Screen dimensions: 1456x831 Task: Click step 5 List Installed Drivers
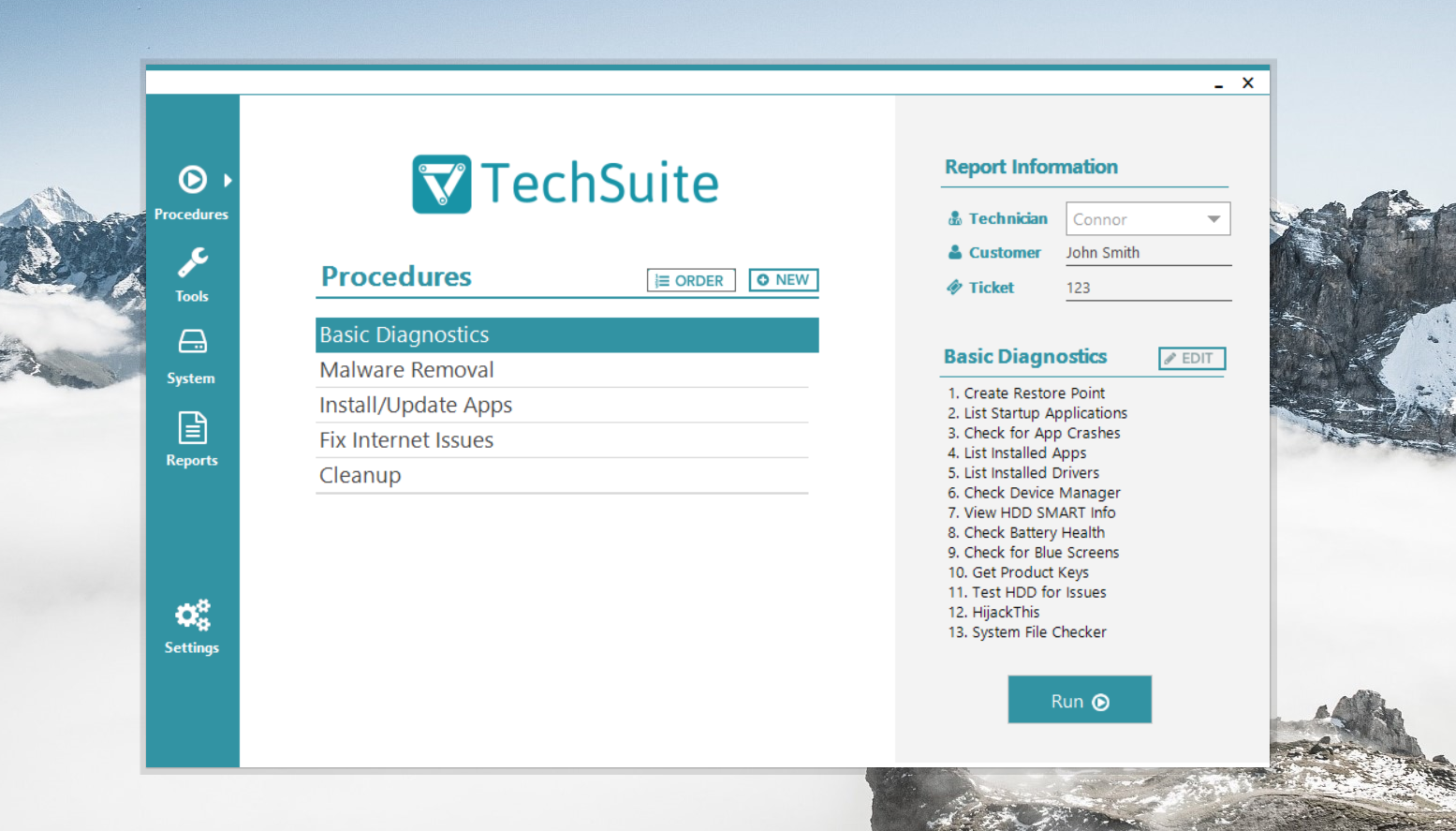coord(1023,473)
